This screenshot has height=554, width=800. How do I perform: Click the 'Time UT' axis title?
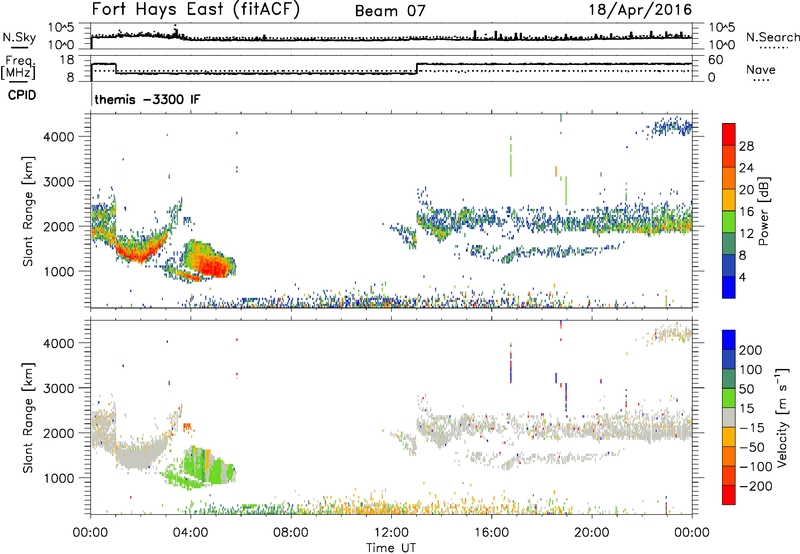(x=391, y=547)
